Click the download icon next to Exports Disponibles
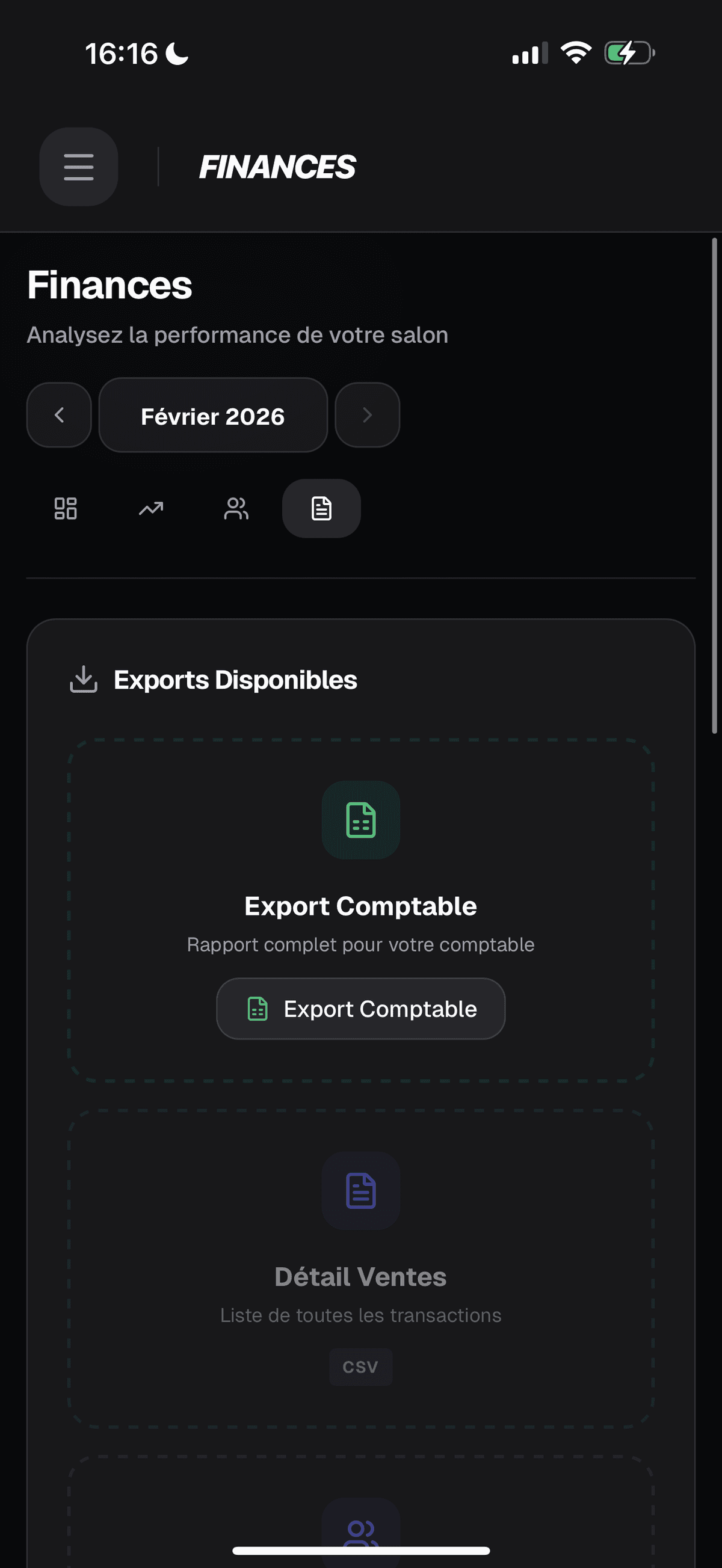 click(84, 678)
